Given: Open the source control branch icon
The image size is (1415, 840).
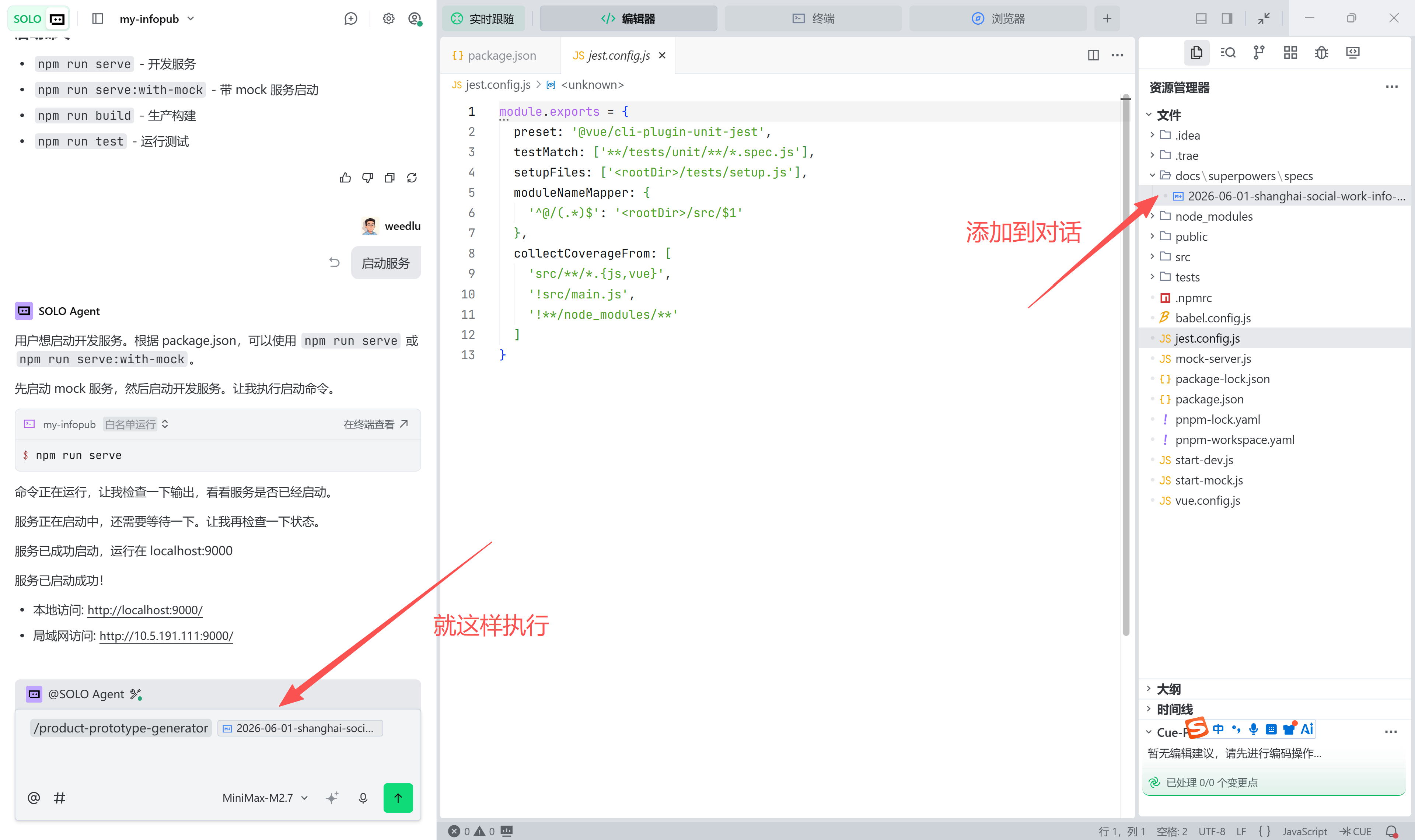Looking at the screenshot, I should pyautogui.click(x=1259, y=53).
